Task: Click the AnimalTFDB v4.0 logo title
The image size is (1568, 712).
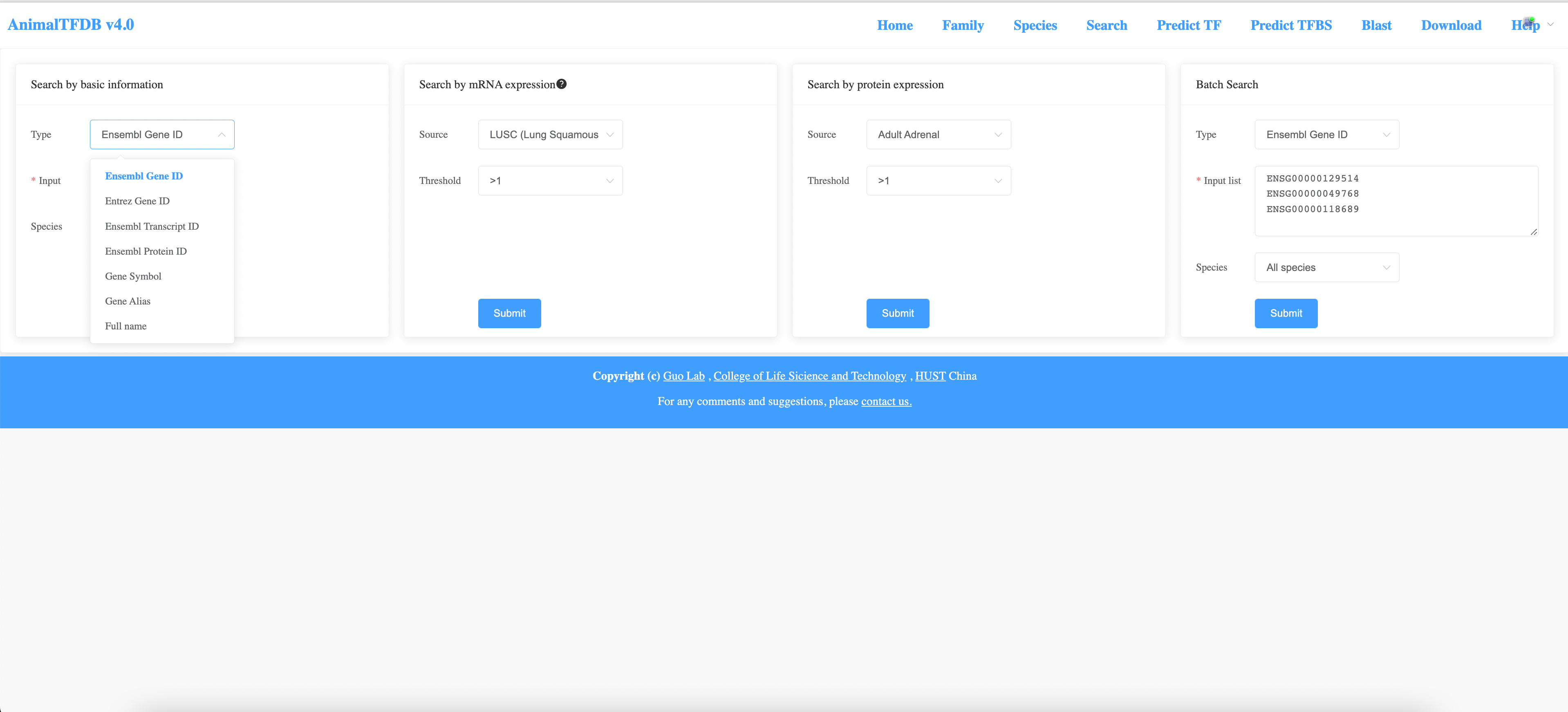Action: 71,25
